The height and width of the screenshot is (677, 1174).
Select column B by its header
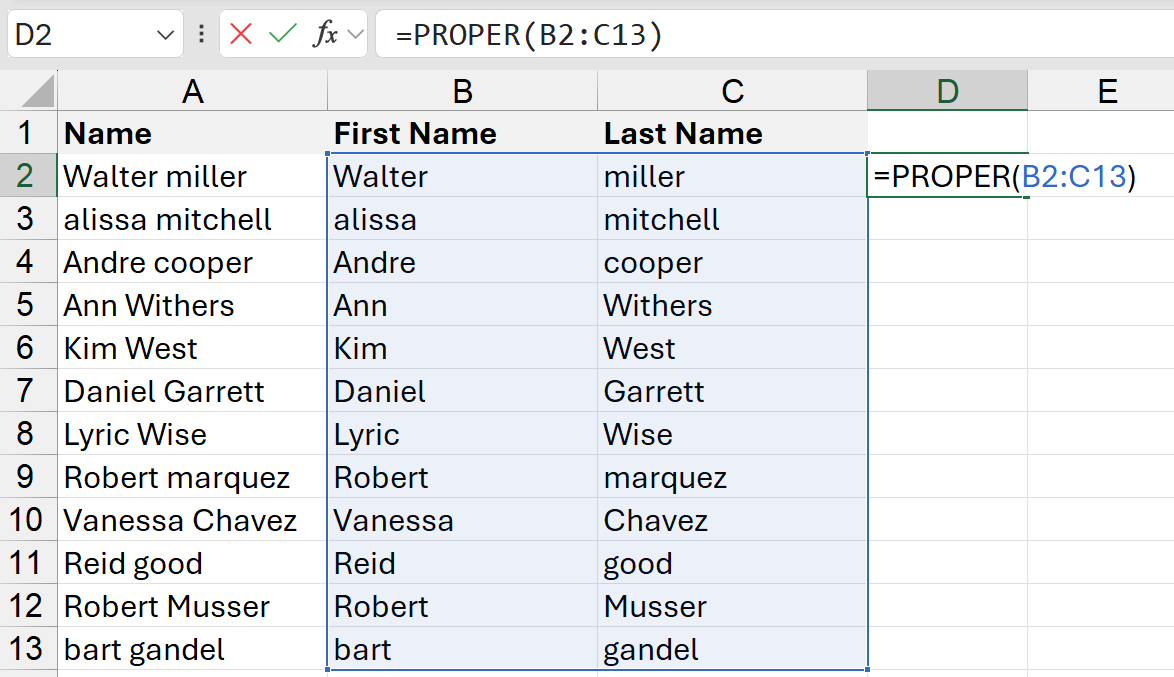462,90
